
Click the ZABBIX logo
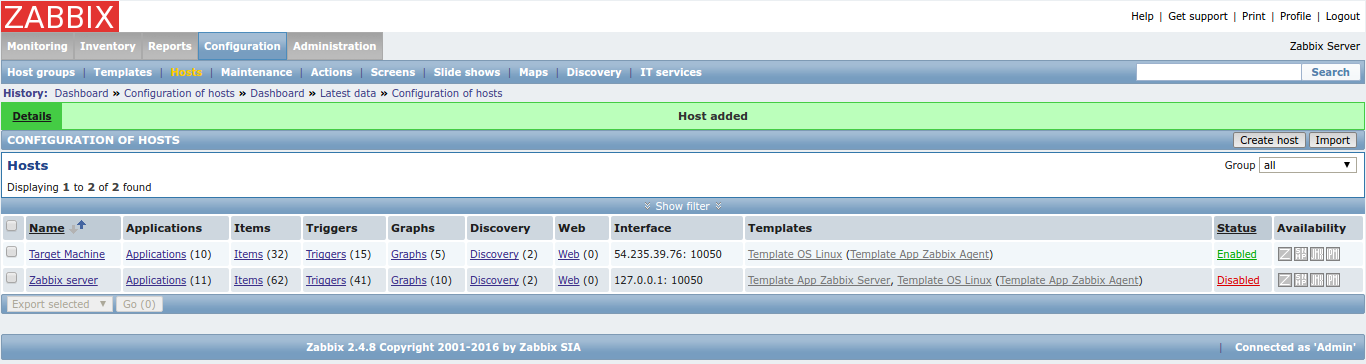pos(60,16)
